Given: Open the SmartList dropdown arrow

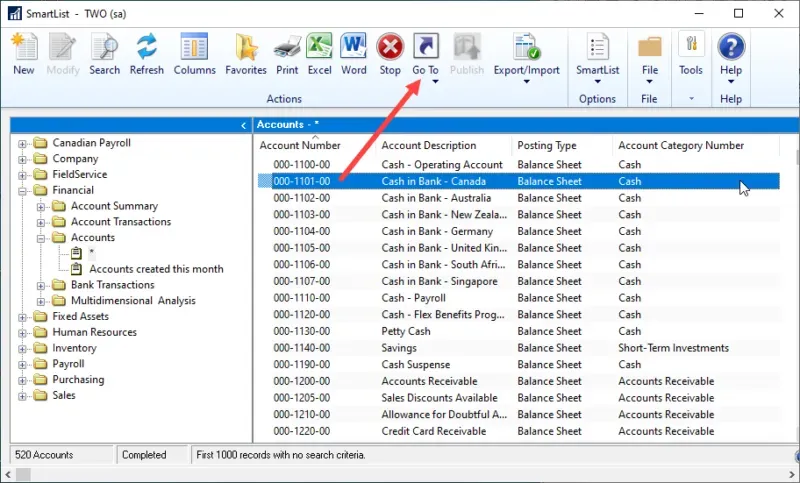Looking at the screenshot, I should click(x=597, y=82).
